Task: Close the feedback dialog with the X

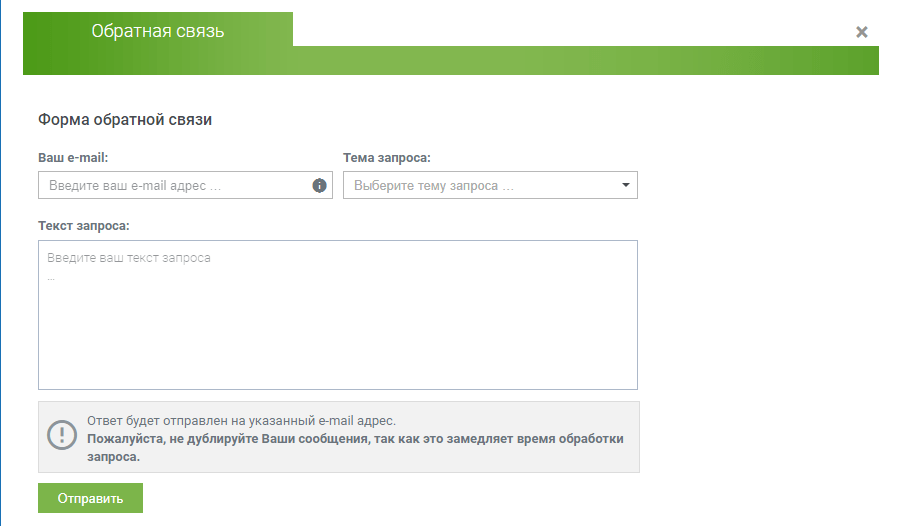Action: [861, 32]
